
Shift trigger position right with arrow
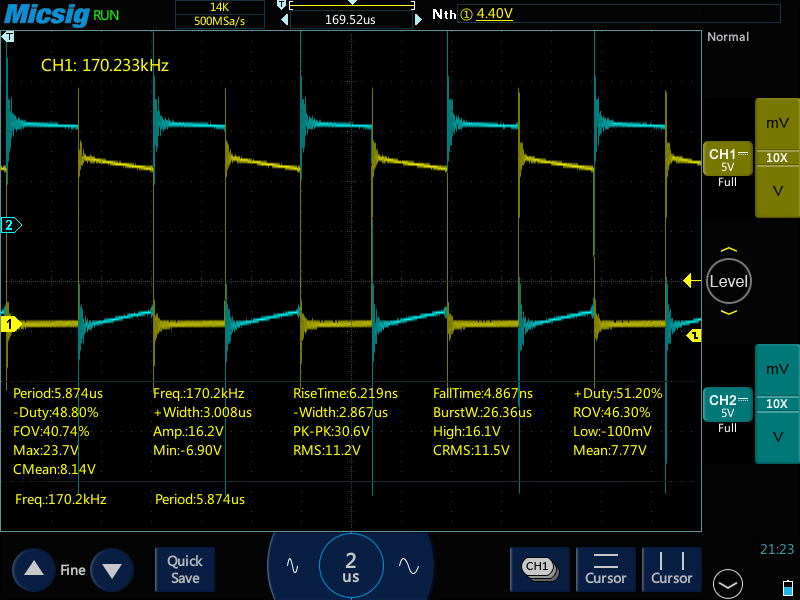tap(418, 20)
